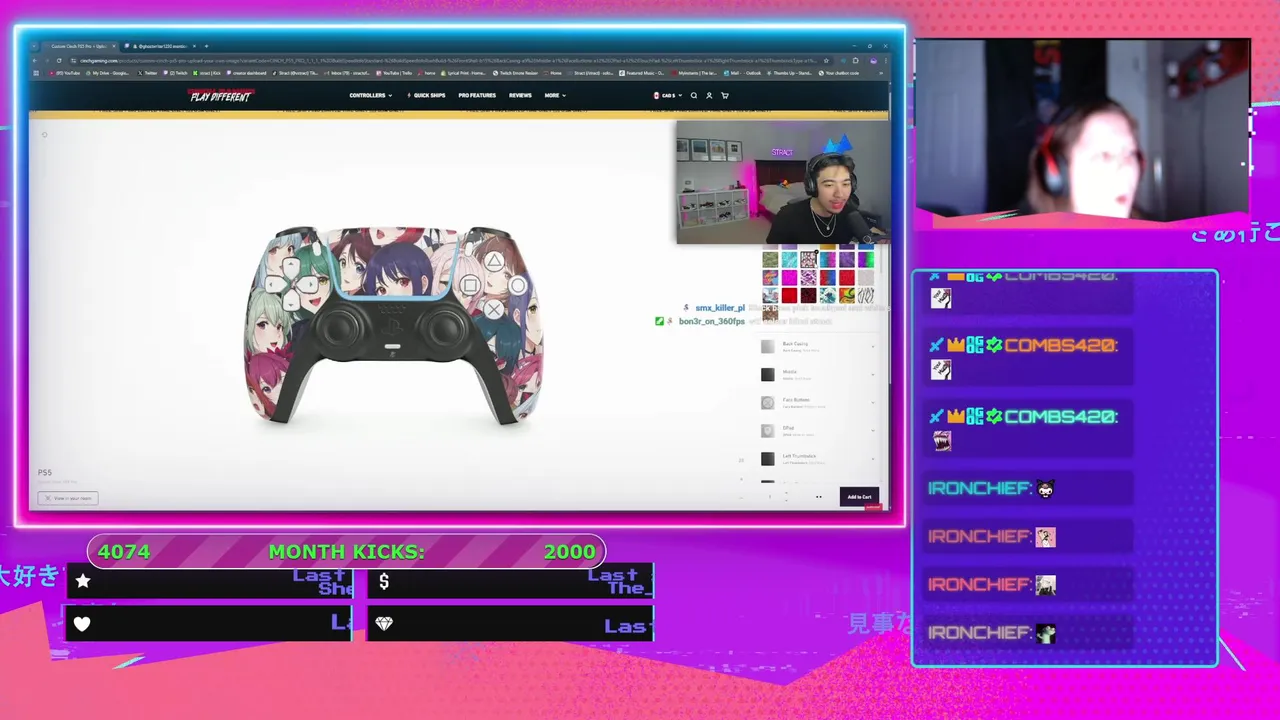Bookmark this page with the star icon
This screenshot has height=720, width=1280.
(x=825, y=60)
